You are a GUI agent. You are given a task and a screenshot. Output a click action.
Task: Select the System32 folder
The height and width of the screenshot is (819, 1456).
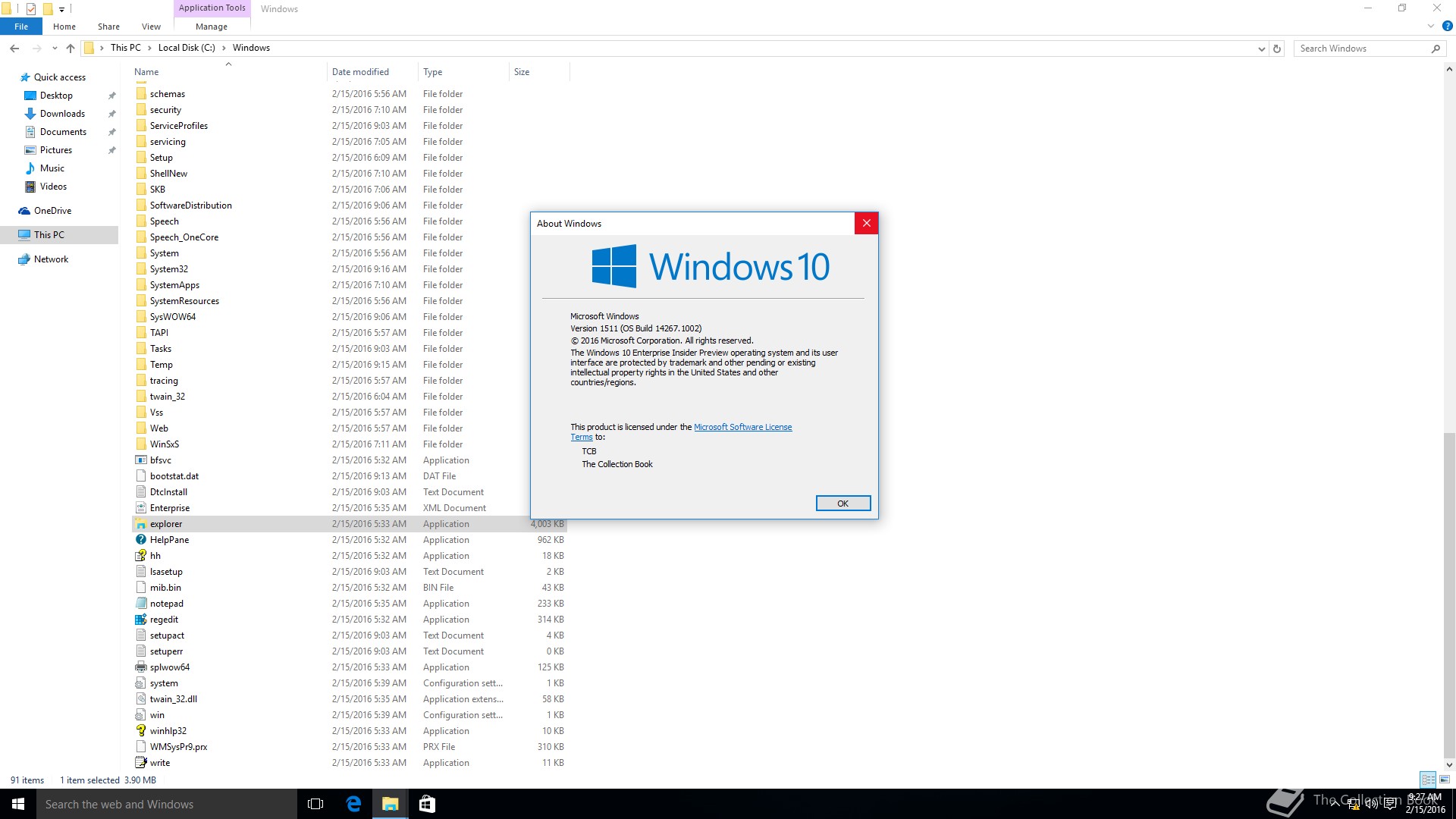tap(169, 269)
